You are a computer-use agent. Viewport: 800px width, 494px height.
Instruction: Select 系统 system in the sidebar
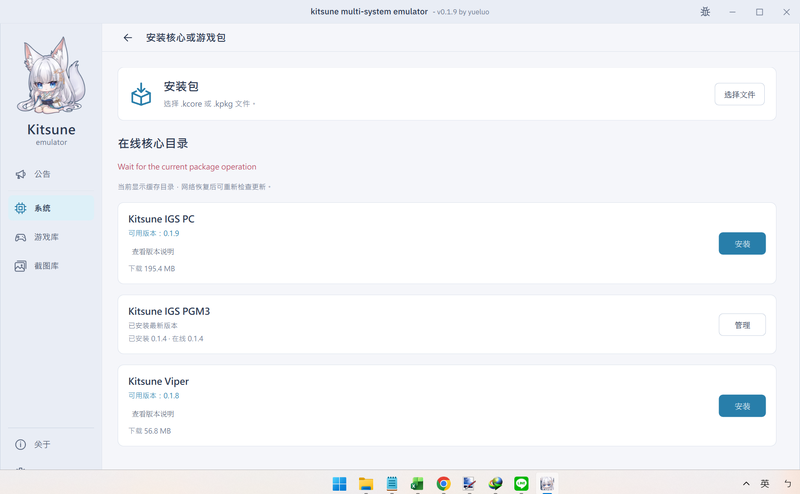pos(51,208)
